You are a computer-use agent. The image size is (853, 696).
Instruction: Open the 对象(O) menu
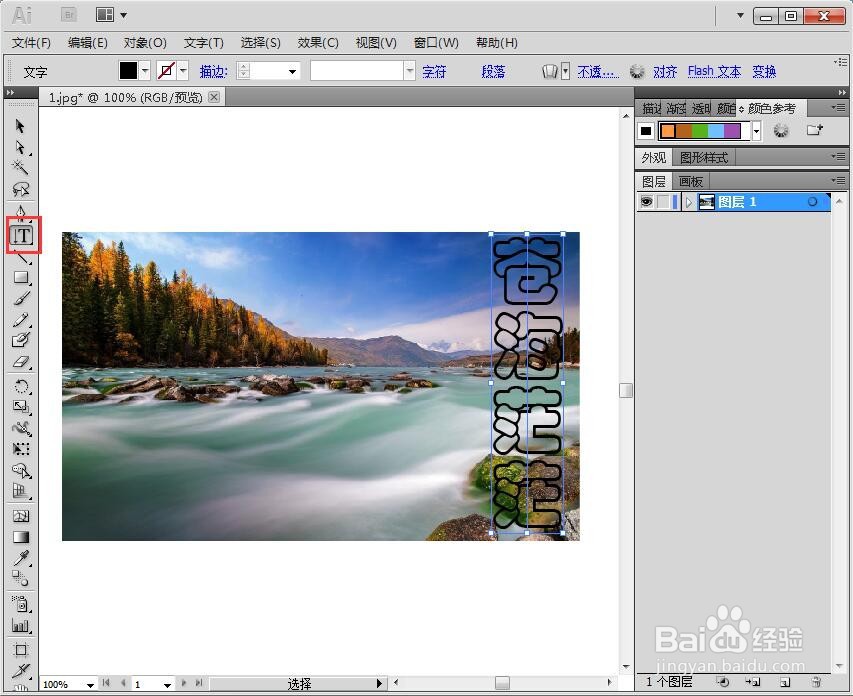145,42
